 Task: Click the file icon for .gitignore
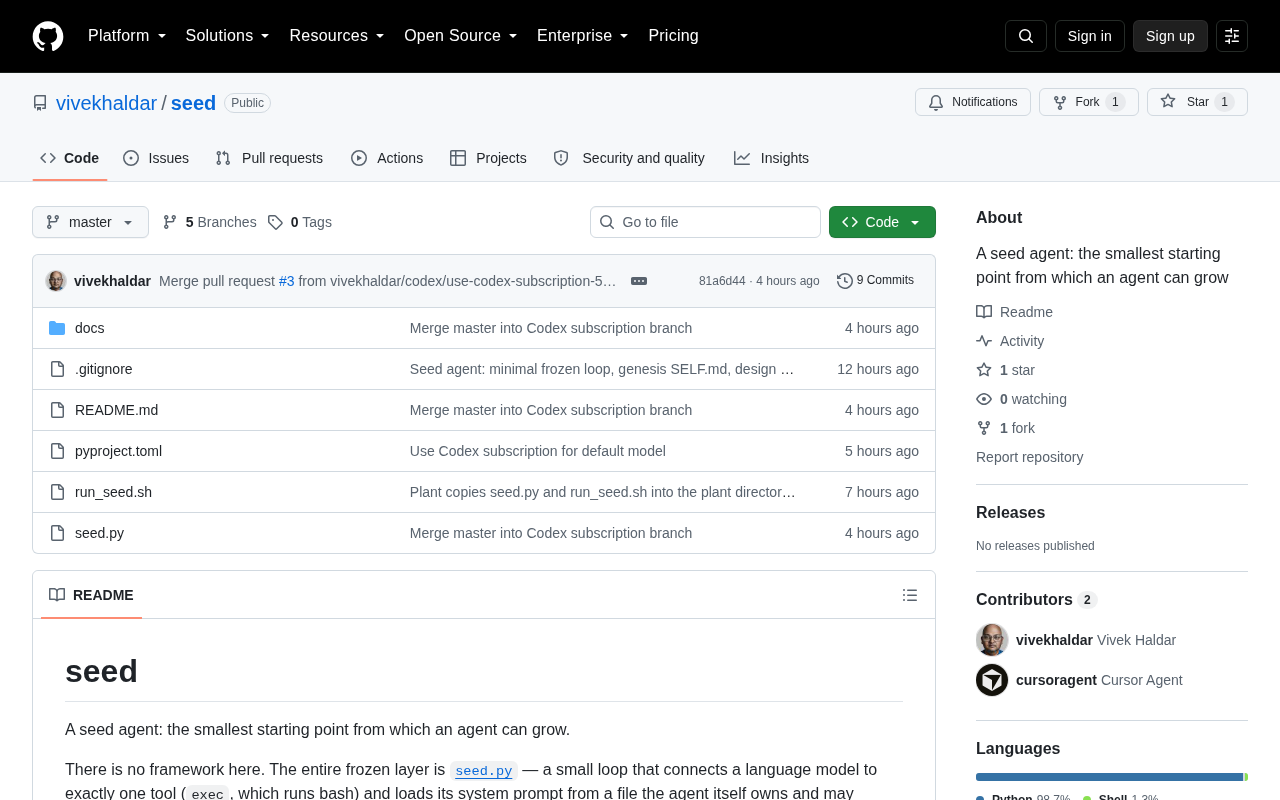coord(57,369)
